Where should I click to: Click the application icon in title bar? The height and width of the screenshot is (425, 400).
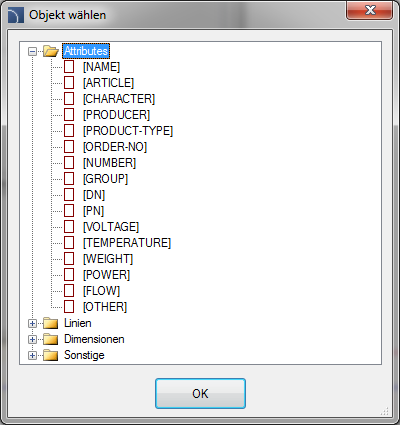point(16,15)
